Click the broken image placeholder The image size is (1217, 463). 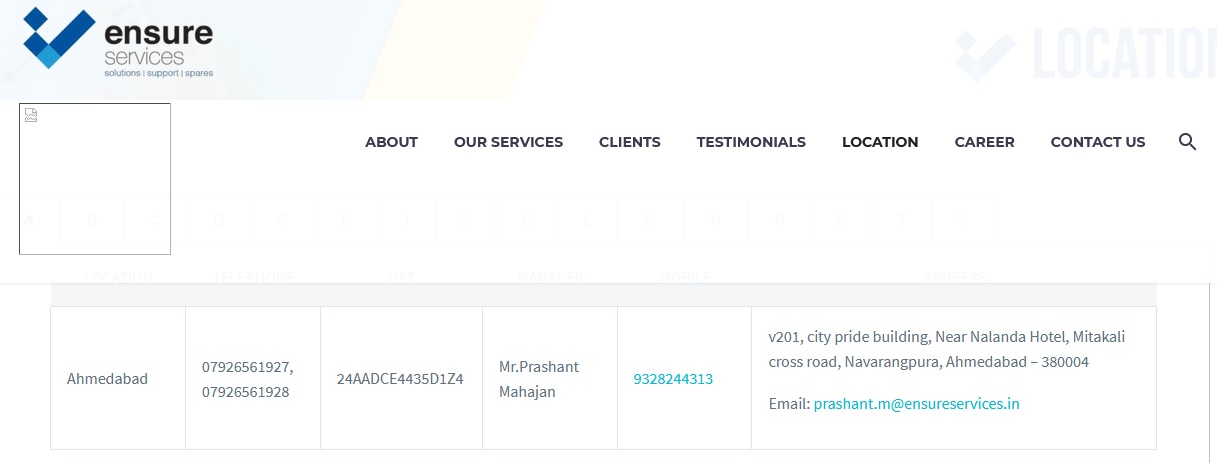pos(95,179)
